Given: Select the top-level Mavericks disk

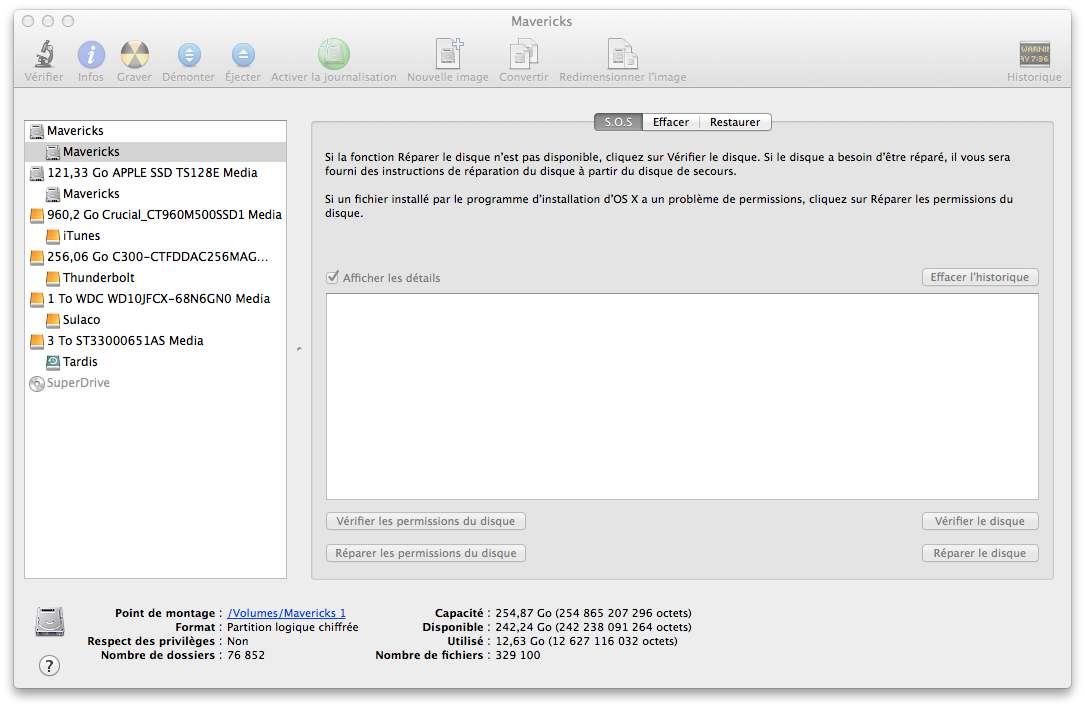Looking at the screenshot, I should pyautogui.click(x=156, y=131).
